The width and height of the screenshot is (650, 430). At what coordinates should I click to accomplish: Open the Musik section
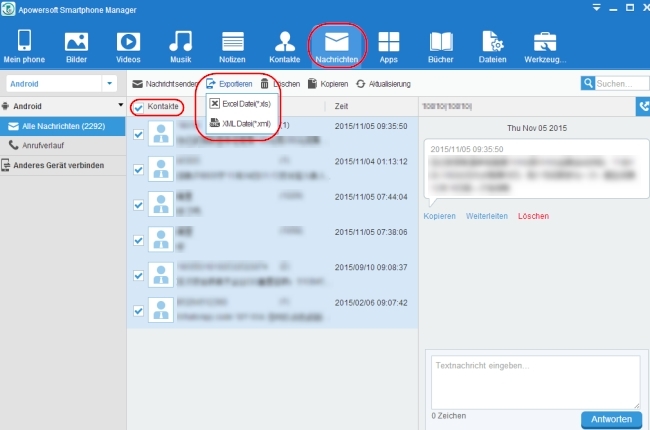pos(180,46)
